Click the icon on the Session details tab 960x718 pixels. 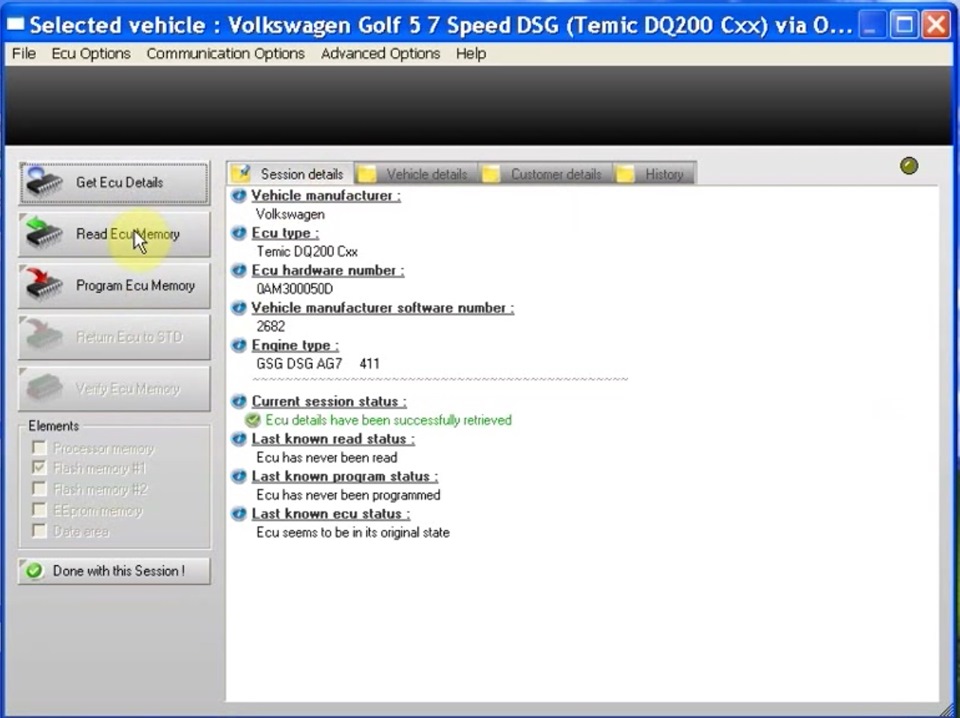(x=241, y=174)
